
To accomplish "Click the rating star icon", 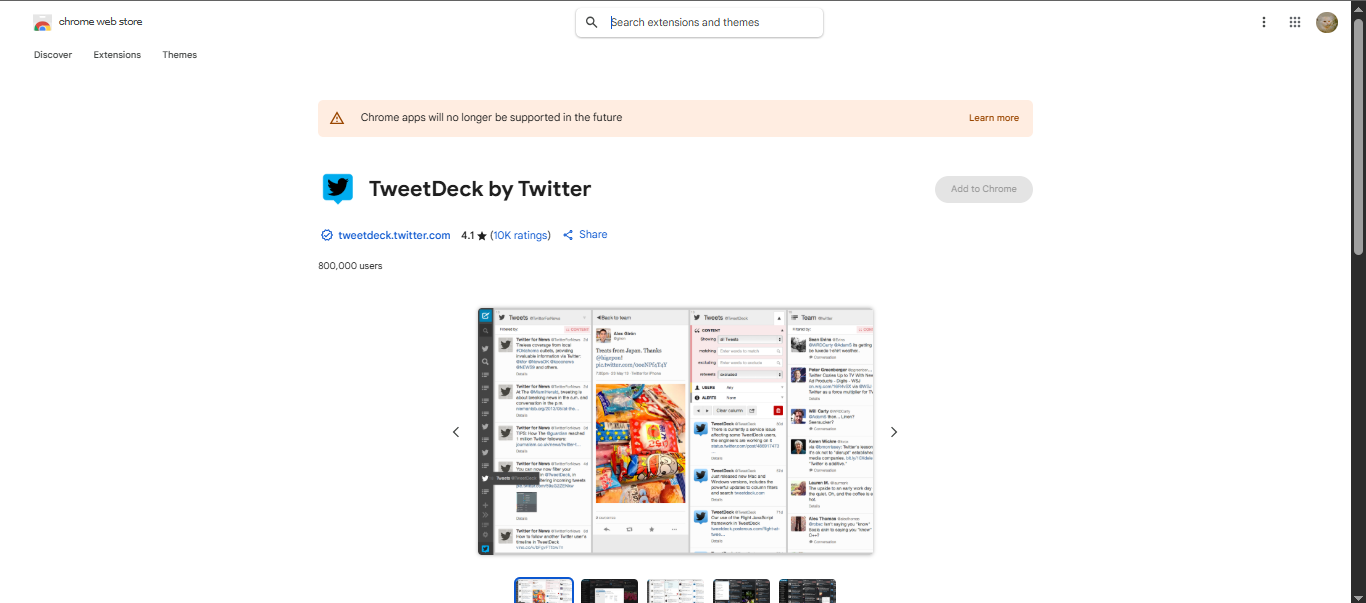I will click(482, 236).
